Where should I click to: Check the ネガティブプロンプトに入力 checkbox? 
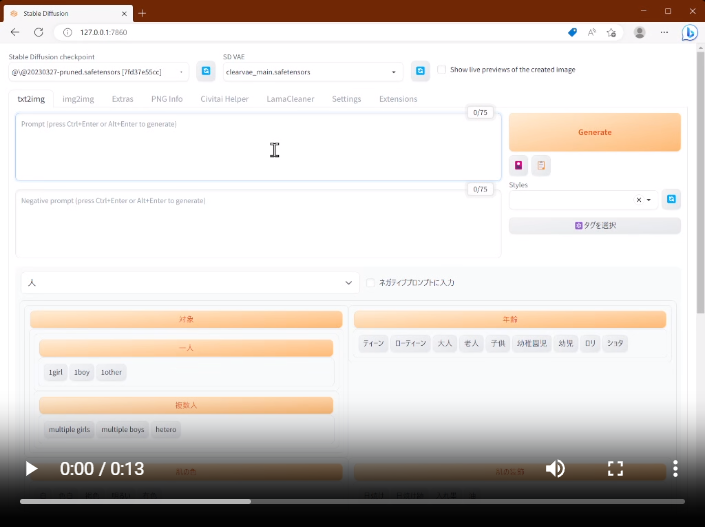tap(370, 282)
